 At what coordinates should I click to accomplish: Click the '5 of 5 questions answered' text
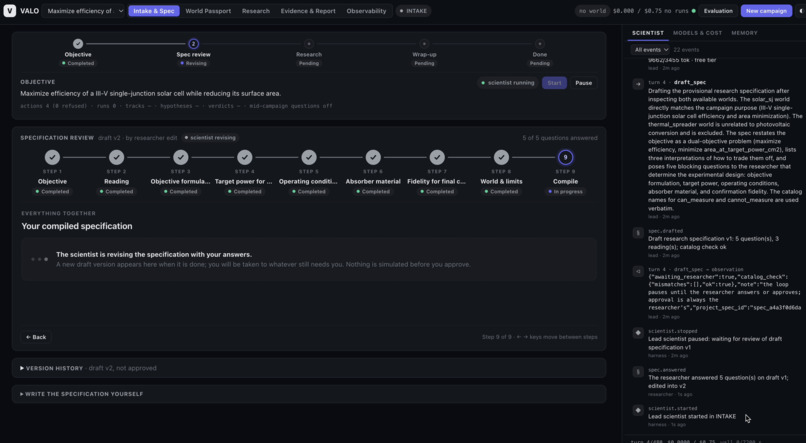point(560,138)
